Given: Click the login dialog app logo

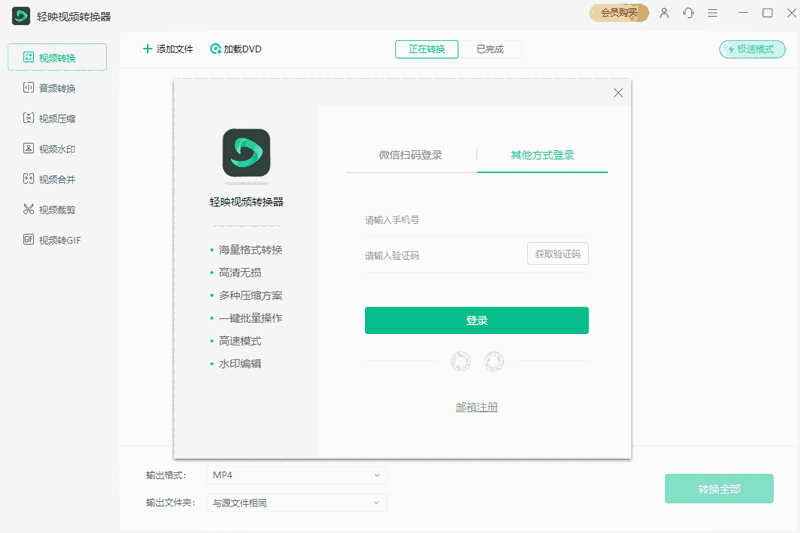Looking at the screenshot, I should [246, 153].
